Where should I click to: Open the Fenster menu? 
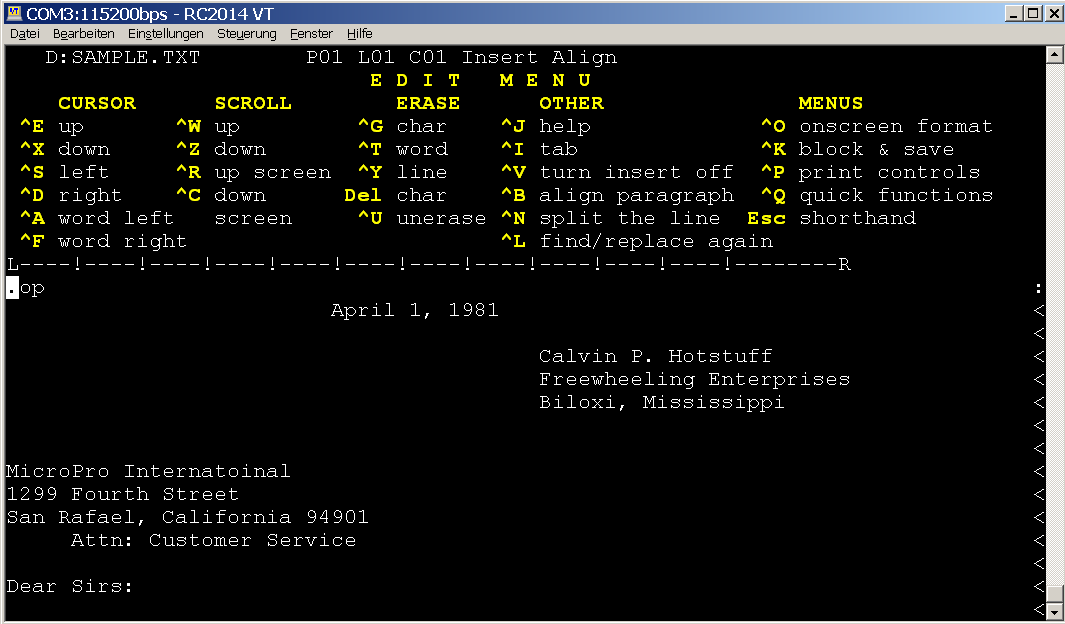coord(311,33)
